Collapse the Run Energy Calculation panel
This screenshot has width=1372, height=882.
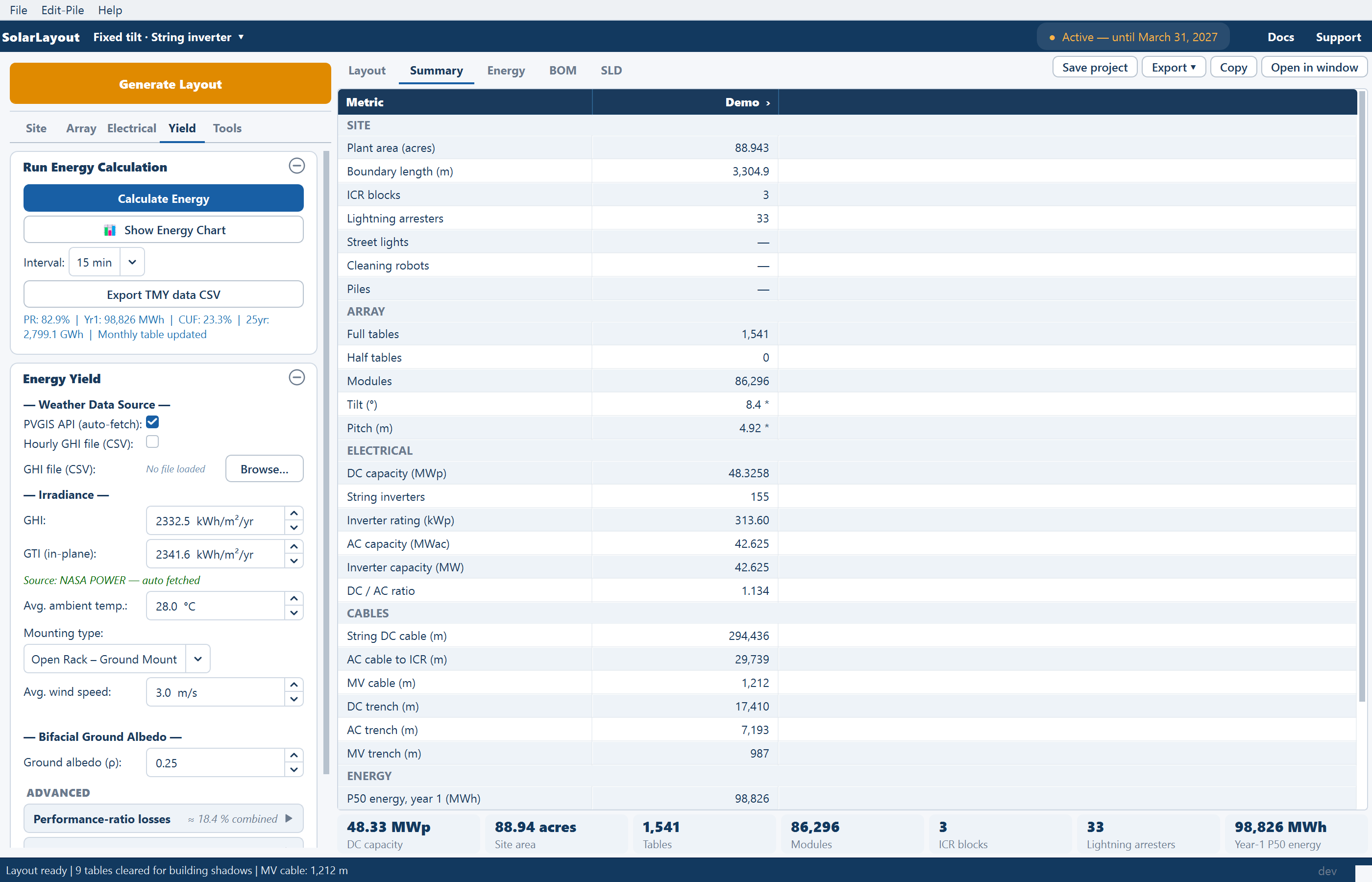(296, 166)
